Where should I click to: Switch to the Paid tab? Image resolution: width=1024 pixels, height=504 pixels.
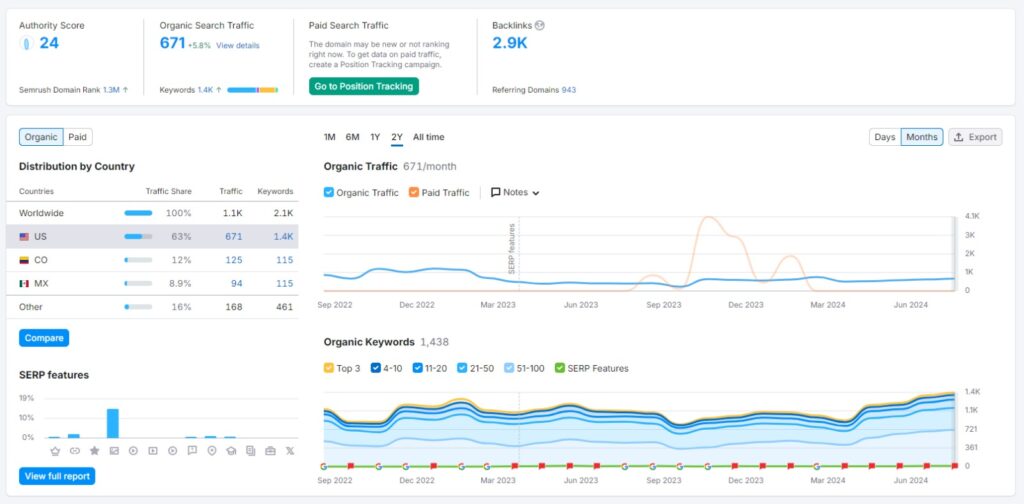point(78,137)
